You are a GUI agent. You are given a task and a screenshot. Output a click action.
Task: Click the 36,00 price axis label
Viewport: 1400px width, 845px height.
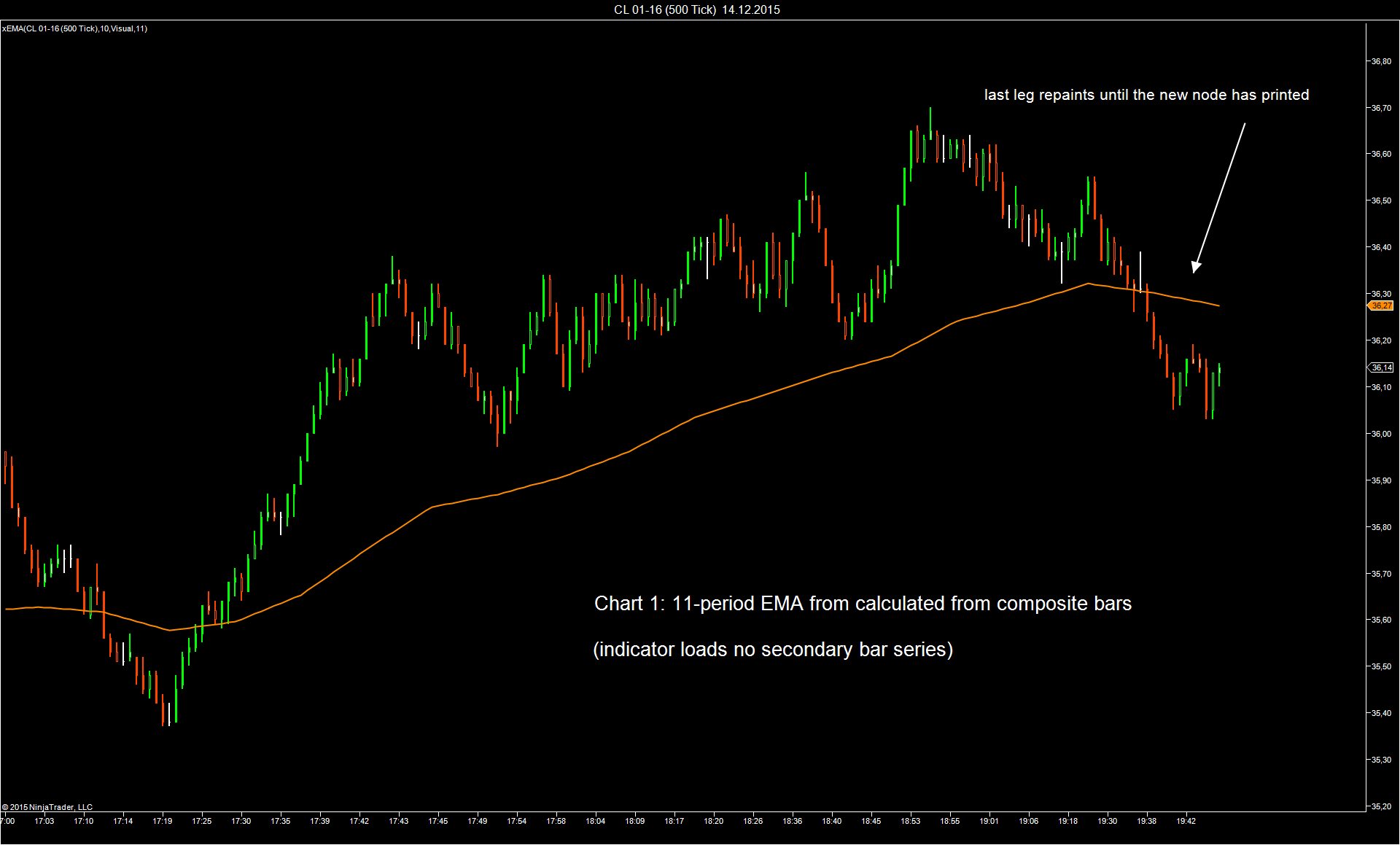click(x=1381, y=434)
